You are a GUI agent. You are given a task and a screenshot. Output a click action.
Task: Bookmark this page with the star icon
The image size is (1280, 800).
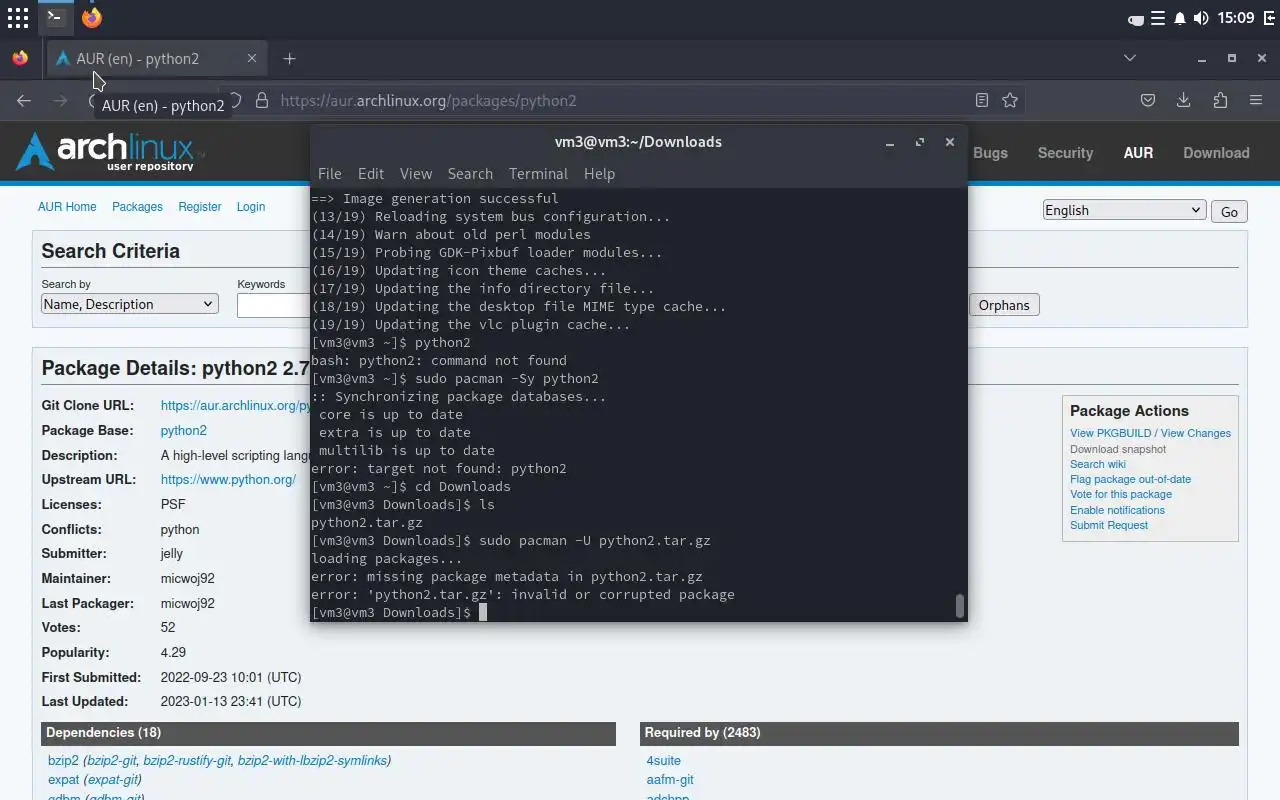click(1010, 100)
